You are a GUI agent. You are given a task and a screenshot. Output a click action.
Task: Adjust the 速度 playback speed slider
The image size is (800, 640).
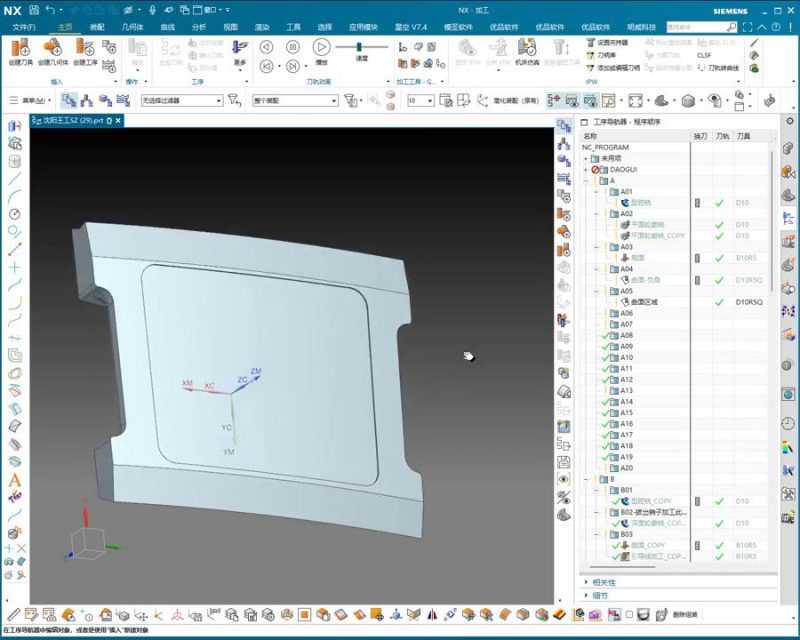tap(358, 47)
